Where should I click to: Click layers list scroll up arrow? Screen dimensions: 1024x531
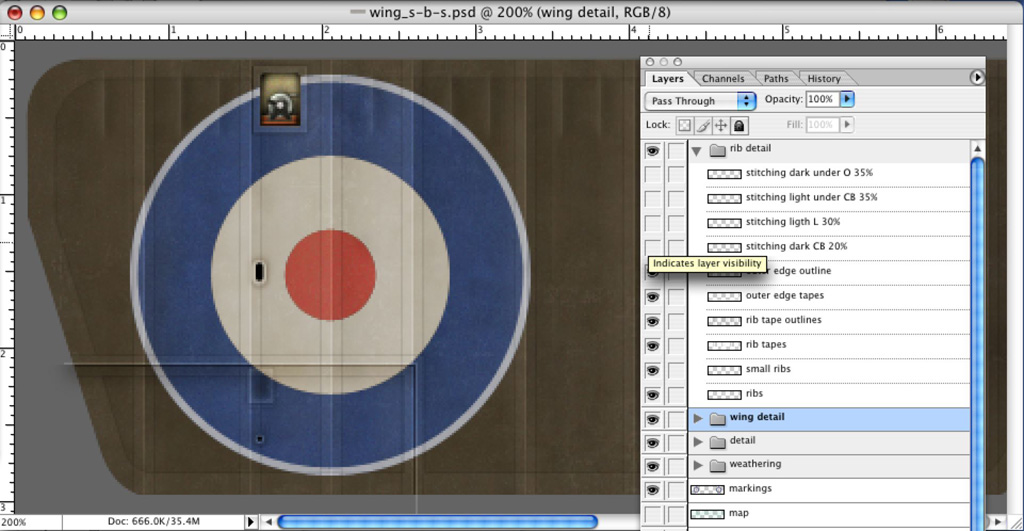(x=978, y=149)
